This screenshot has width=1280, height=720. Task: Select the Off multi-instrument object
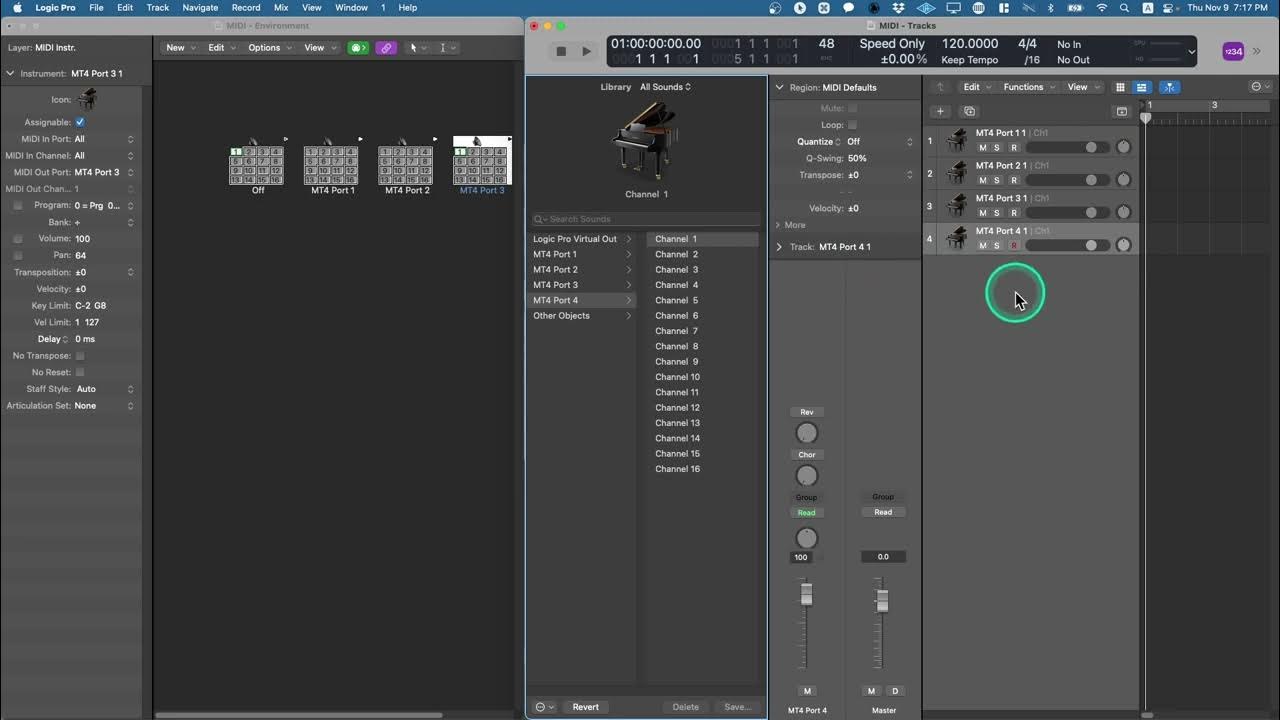(x=258, y=165)
